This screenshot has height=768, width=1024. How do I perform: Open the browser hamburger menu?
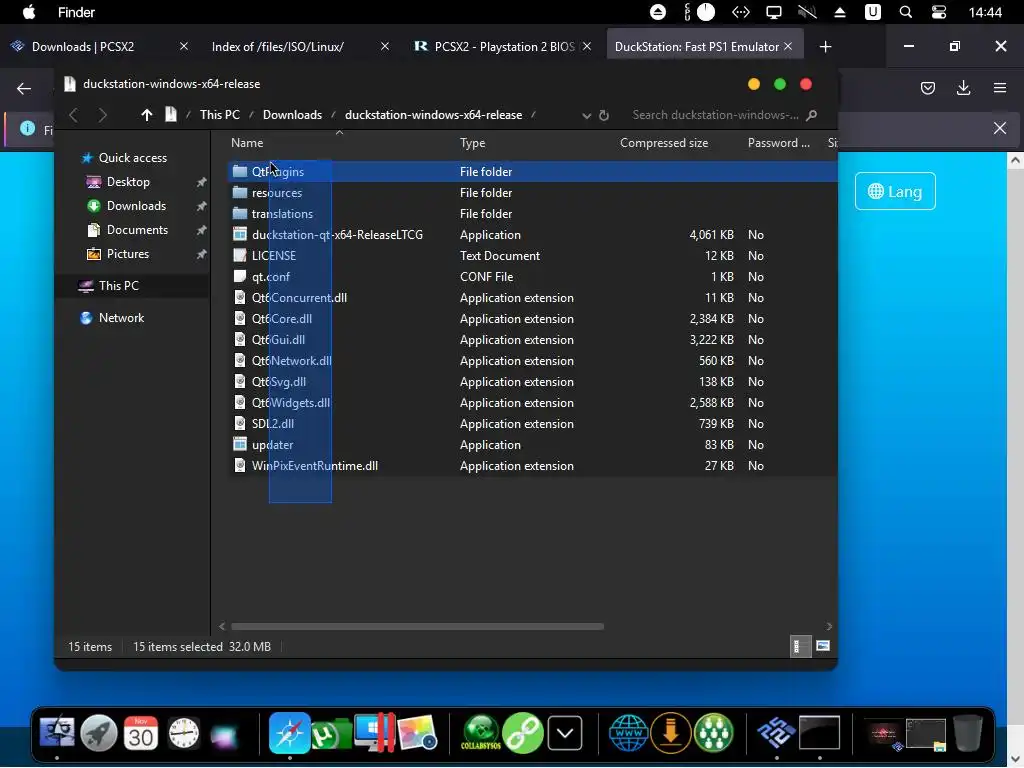1000,88
